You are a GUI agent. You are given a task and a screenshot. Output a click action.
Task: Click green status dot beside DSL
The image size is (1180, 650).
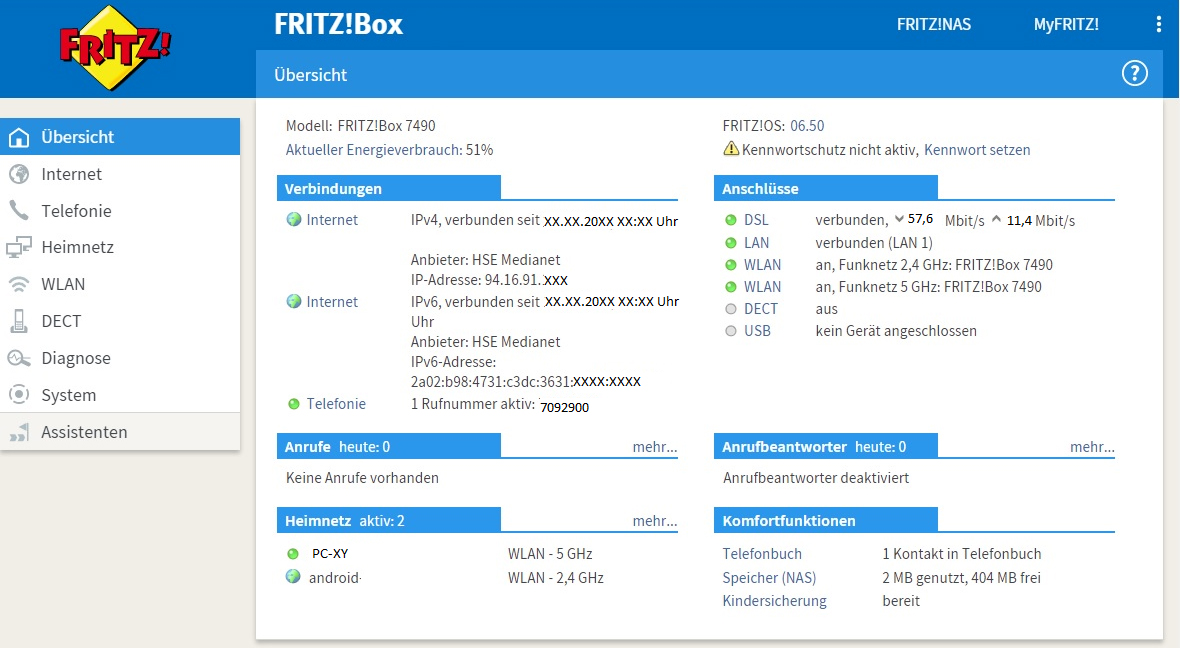point(731,220)
